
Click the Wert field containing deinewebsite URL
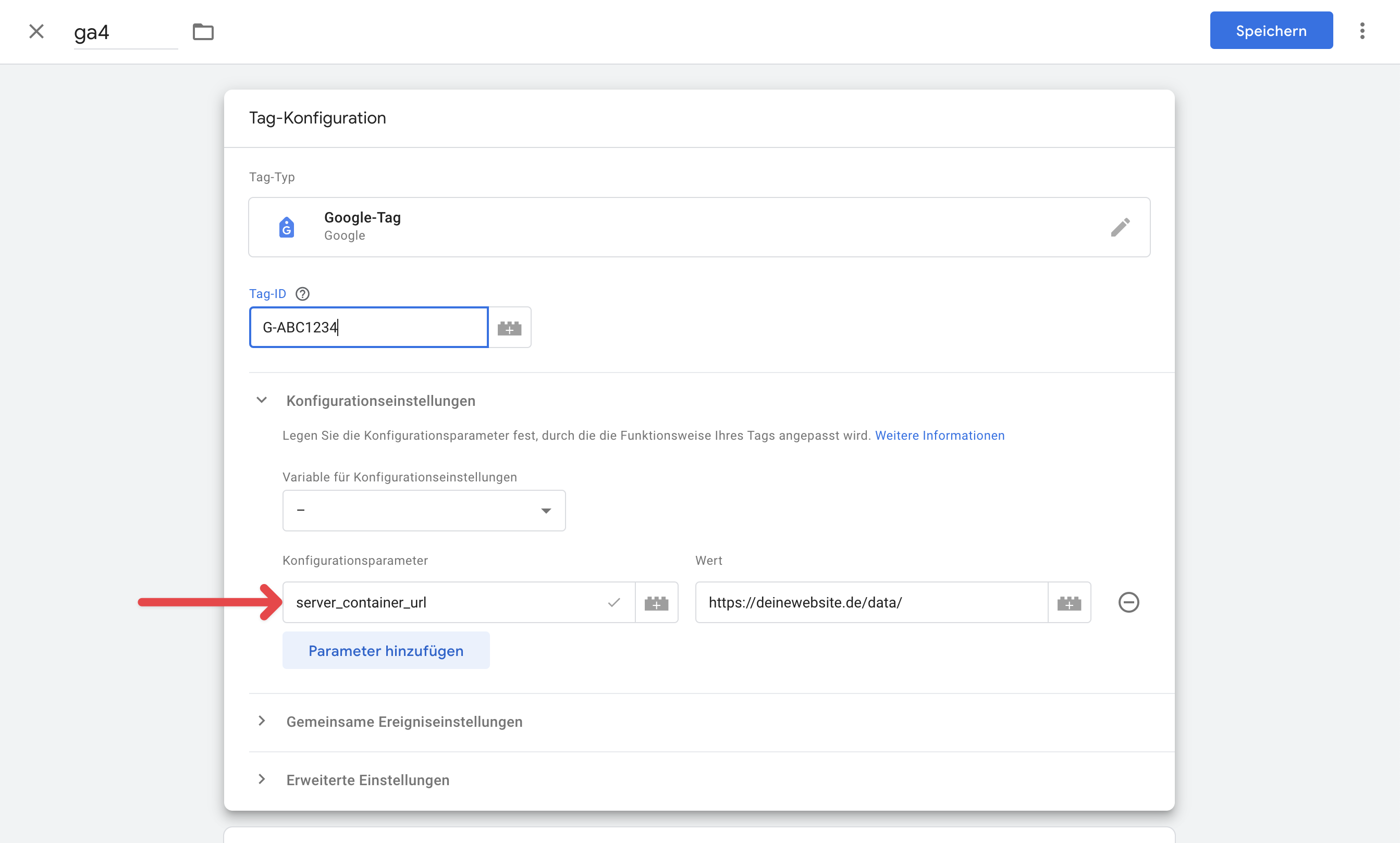871,603
